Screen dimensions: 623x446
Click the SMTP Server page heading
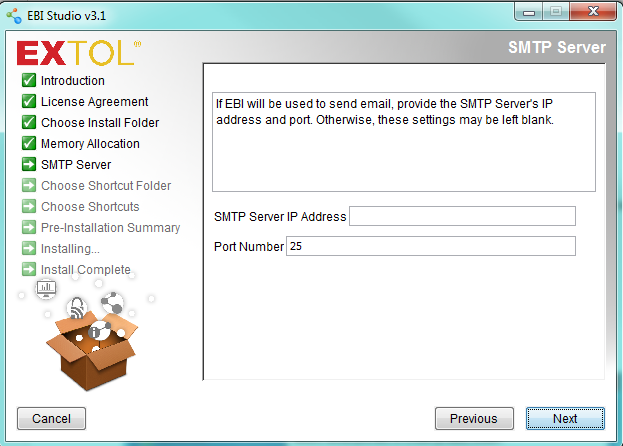pos(557,47)
